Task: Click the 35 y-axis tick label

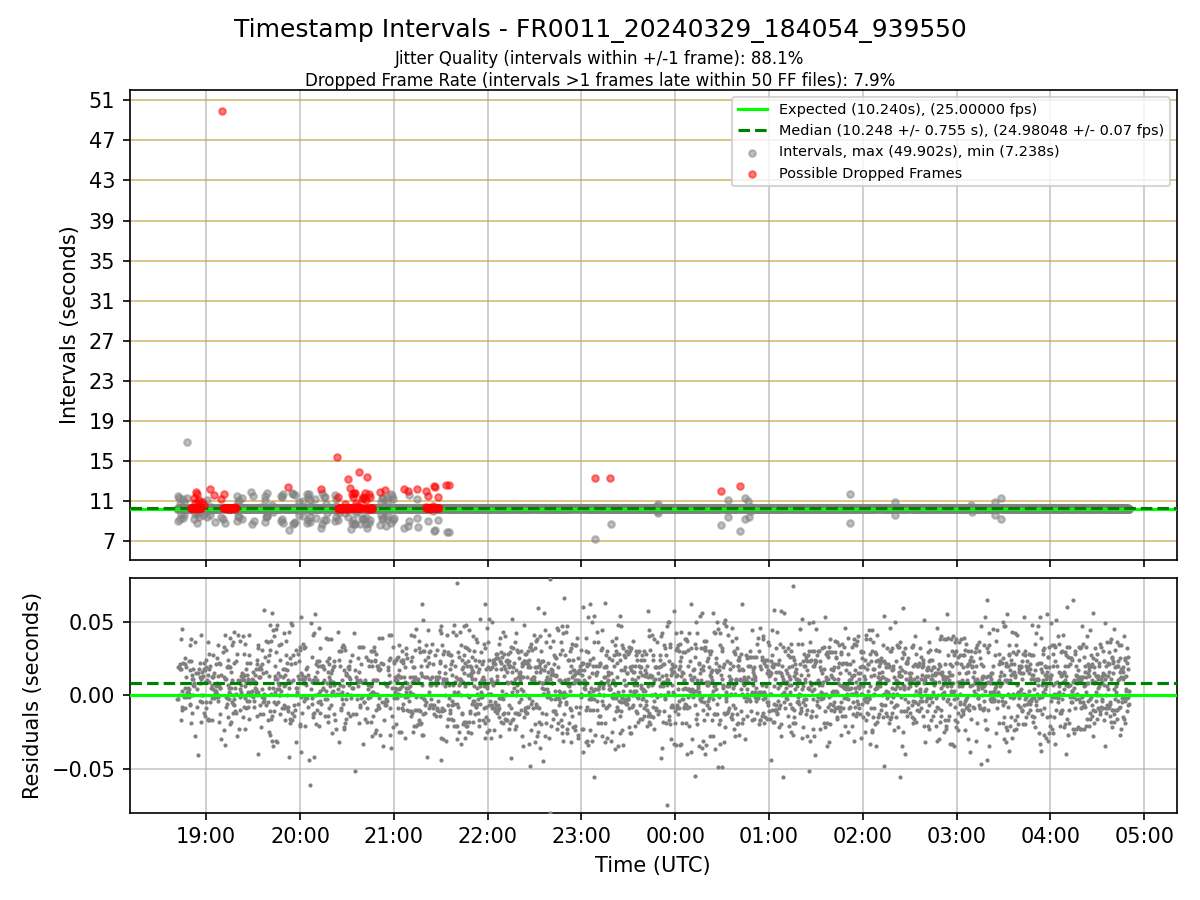Action: click(x=103, y=261)
